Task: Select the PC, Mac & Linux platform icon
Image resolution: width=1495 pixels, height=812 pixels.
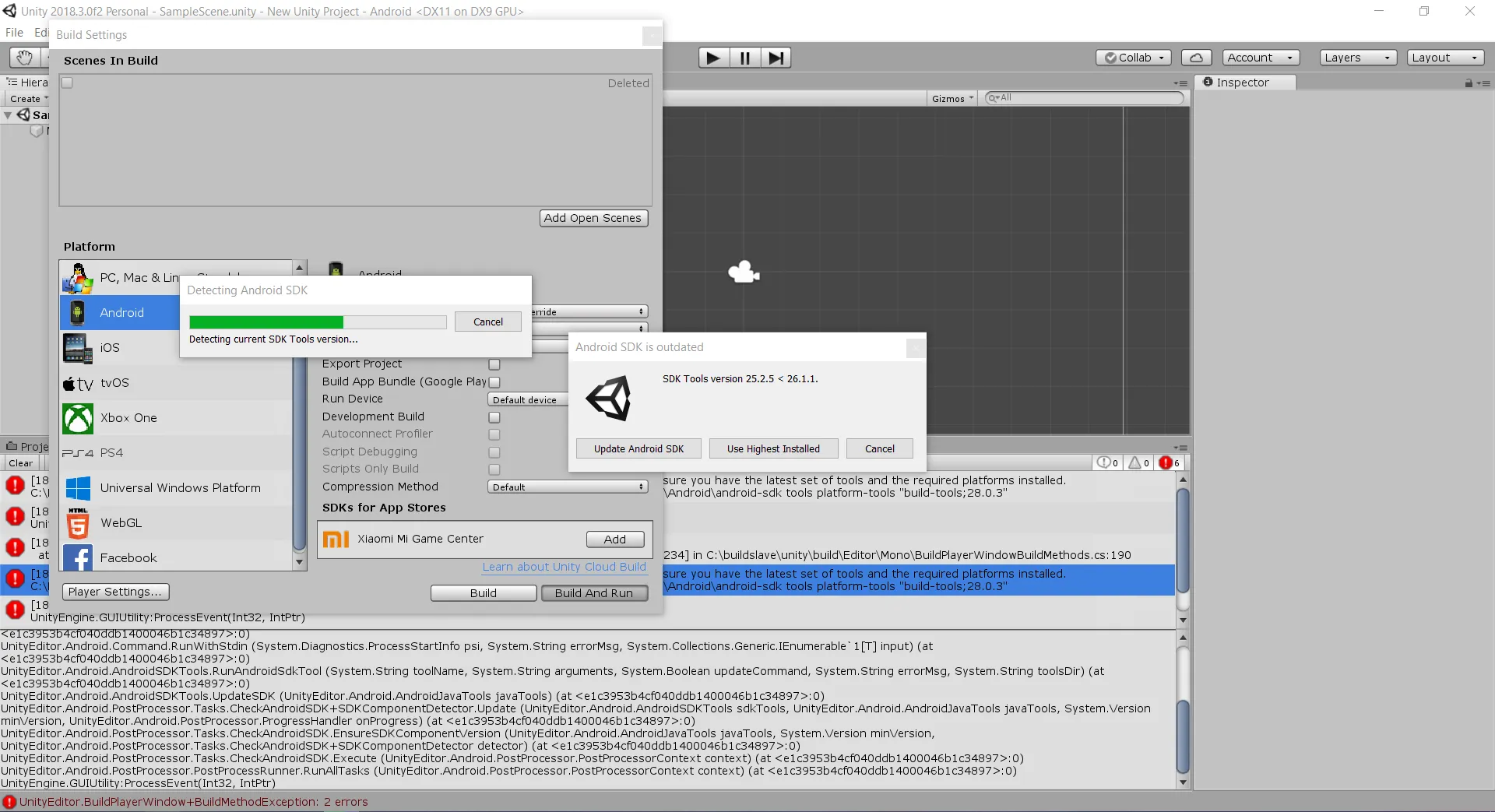Action: 78,278
